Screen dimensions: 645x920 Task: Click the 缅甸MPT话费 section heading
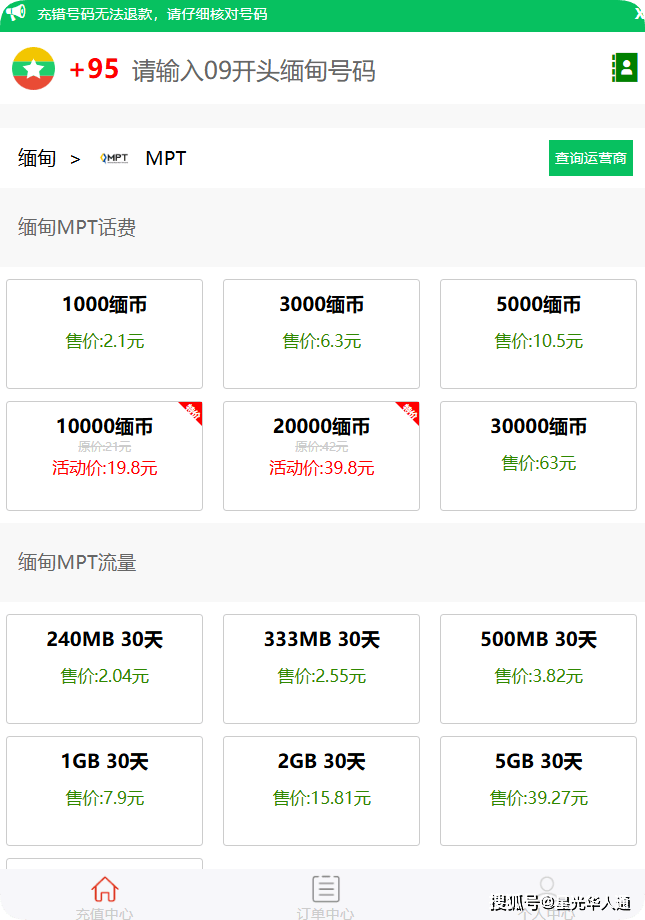coord(77,227)
